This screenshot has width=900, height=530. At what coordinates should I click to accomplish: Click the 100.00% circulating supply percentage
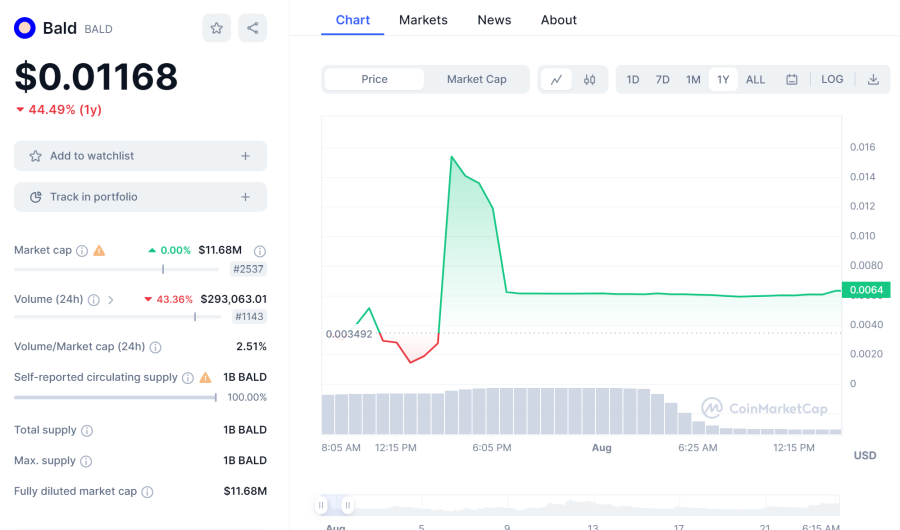coord(247,397)
